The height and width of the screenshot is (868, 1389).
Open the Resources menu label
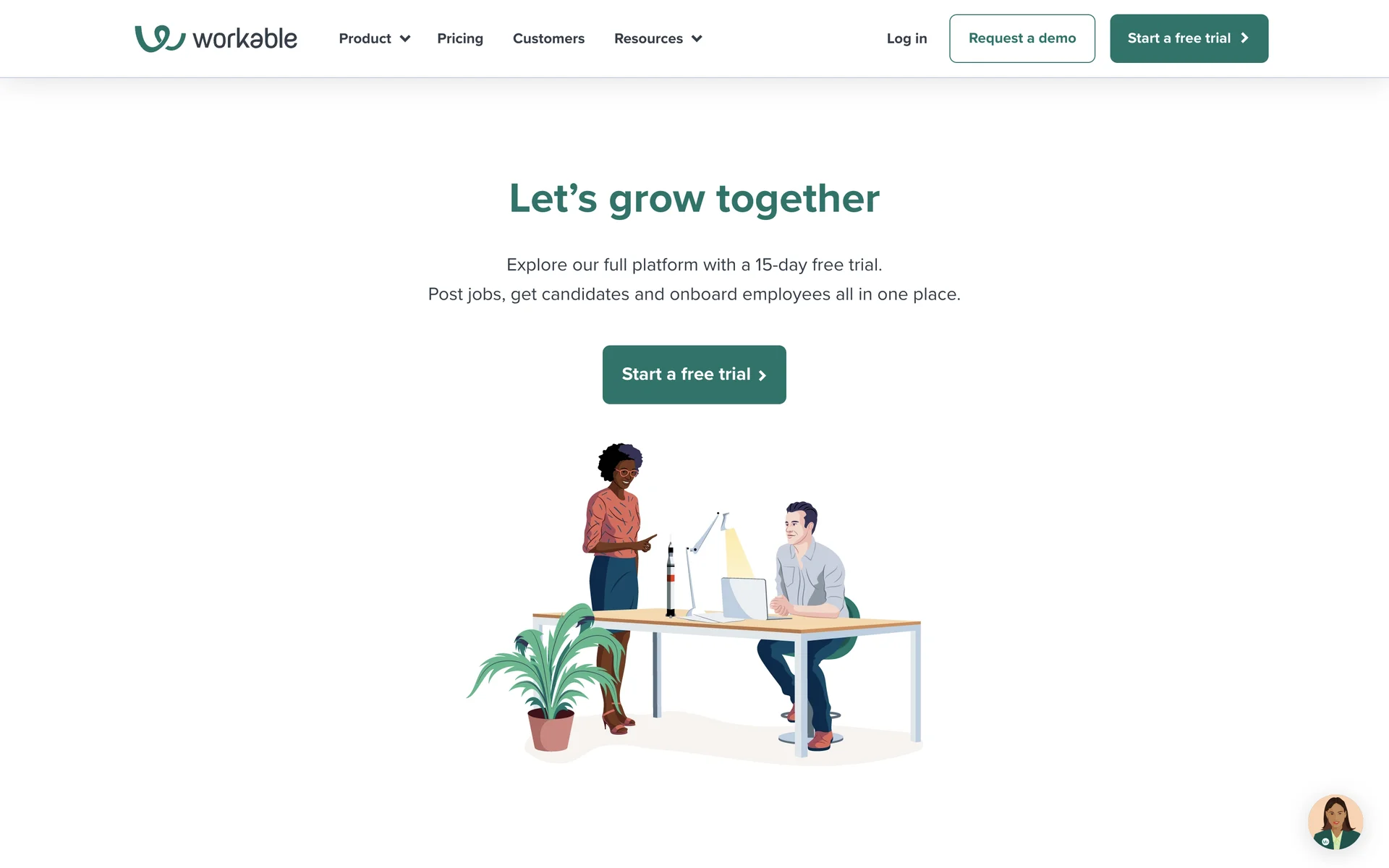(x=648, y=38)
